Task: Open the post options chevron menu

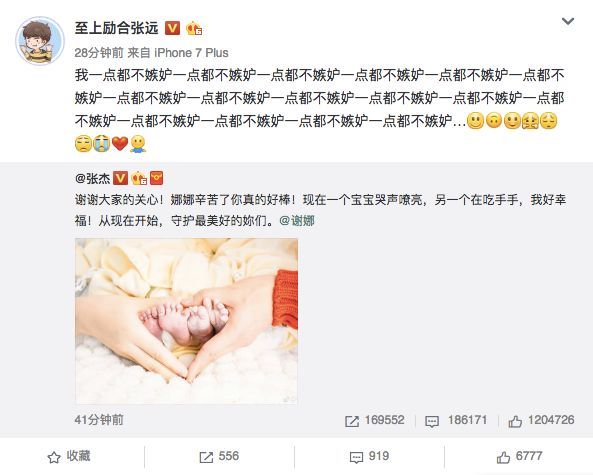Action: (568, 21)
